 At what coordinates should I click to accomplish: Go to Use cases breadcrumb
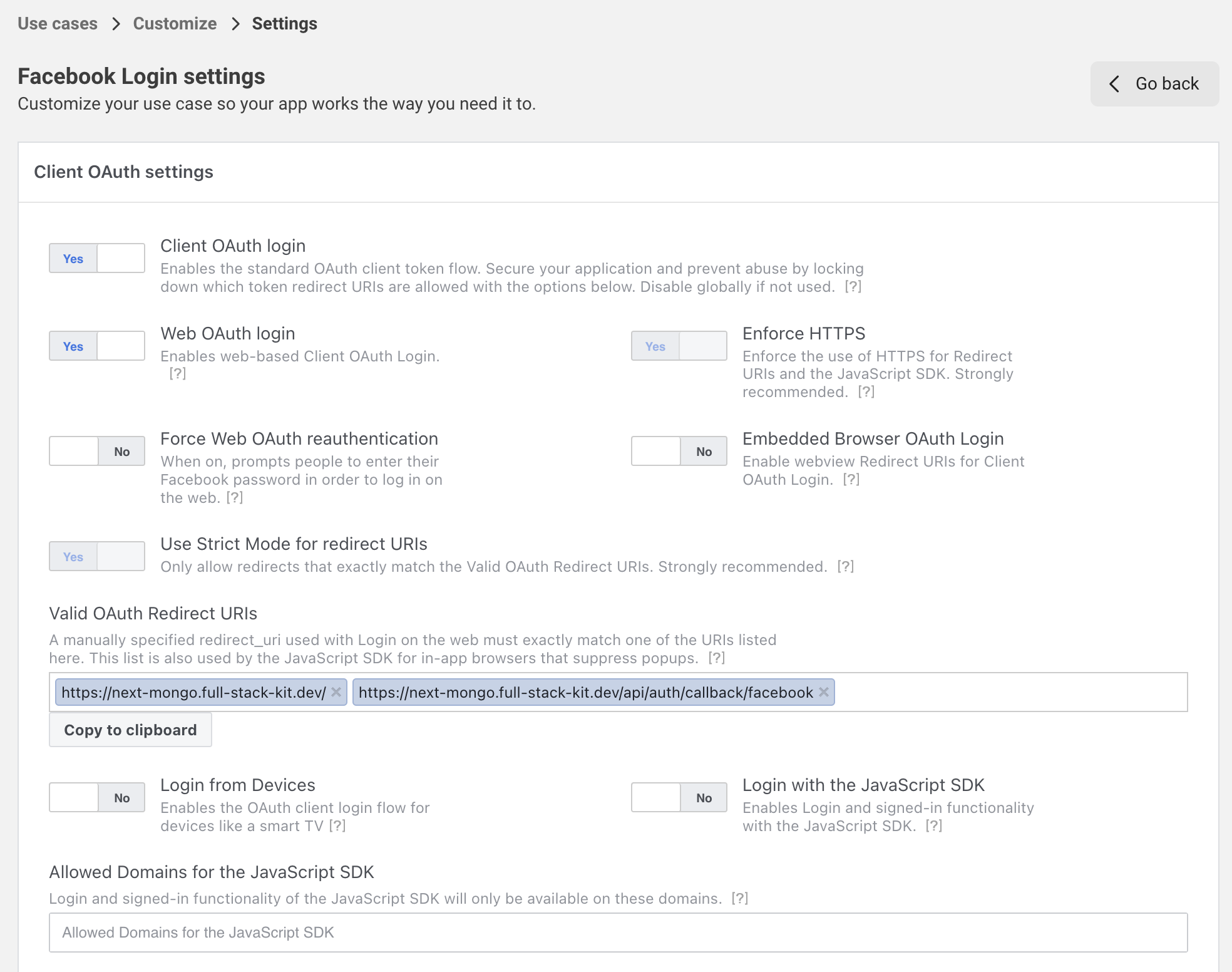[58, 24]
